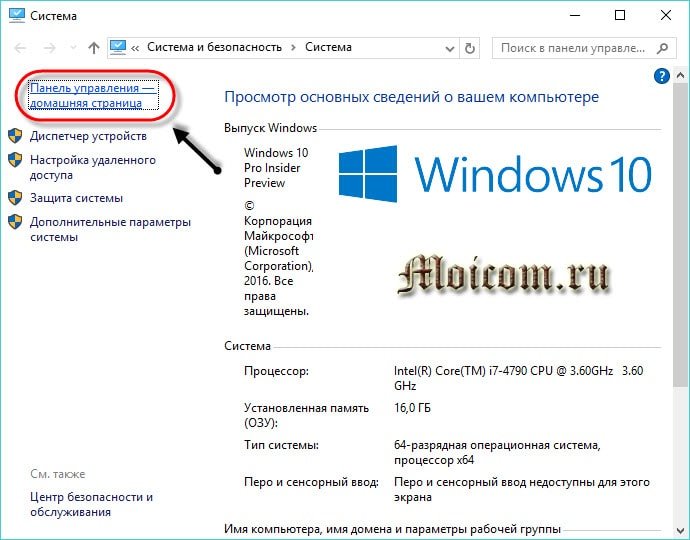The image size is (690, 540).
Task: Click the computer icon in the address bar
Action: pyautogui.click(x=118, y=47)
